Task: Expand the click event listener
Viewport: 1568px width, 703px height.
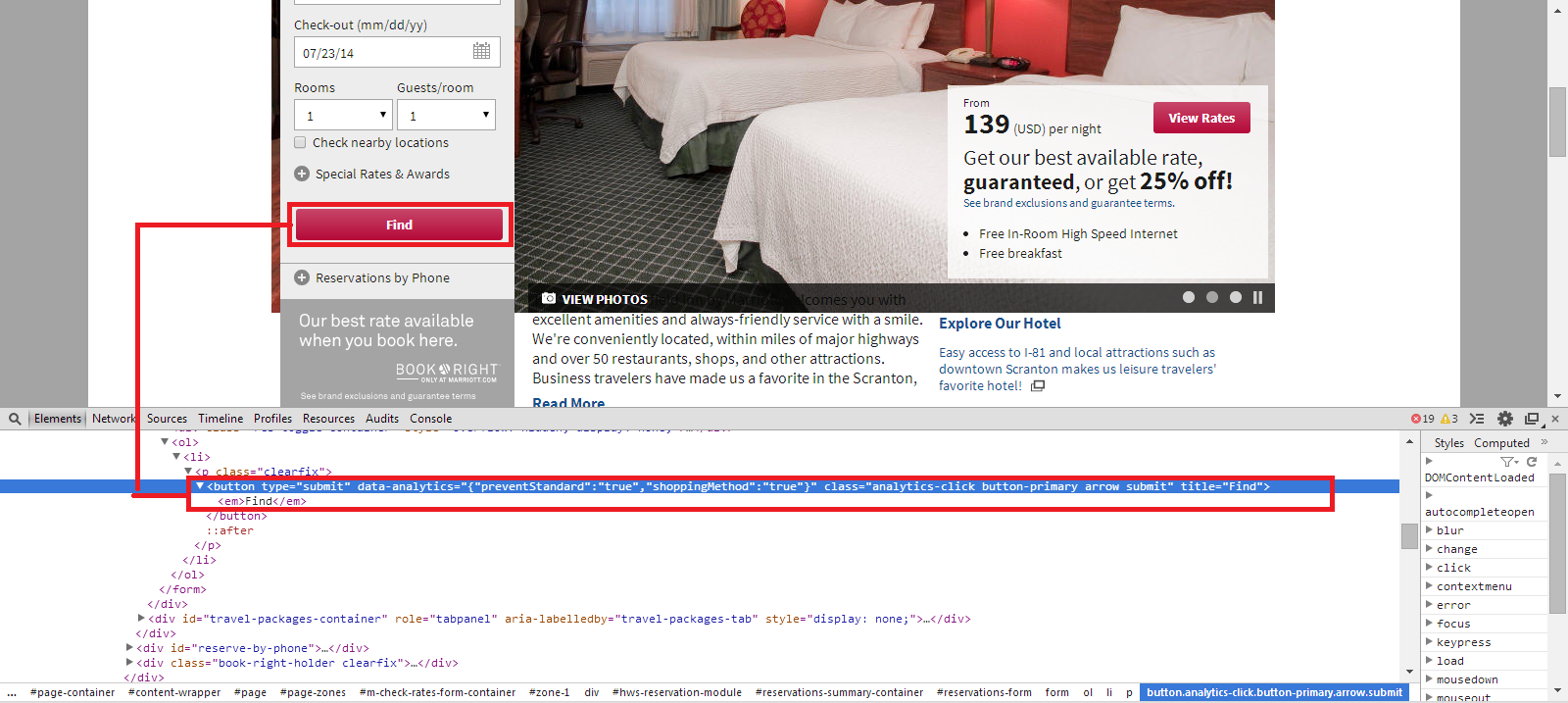Action: (1429, 568)
